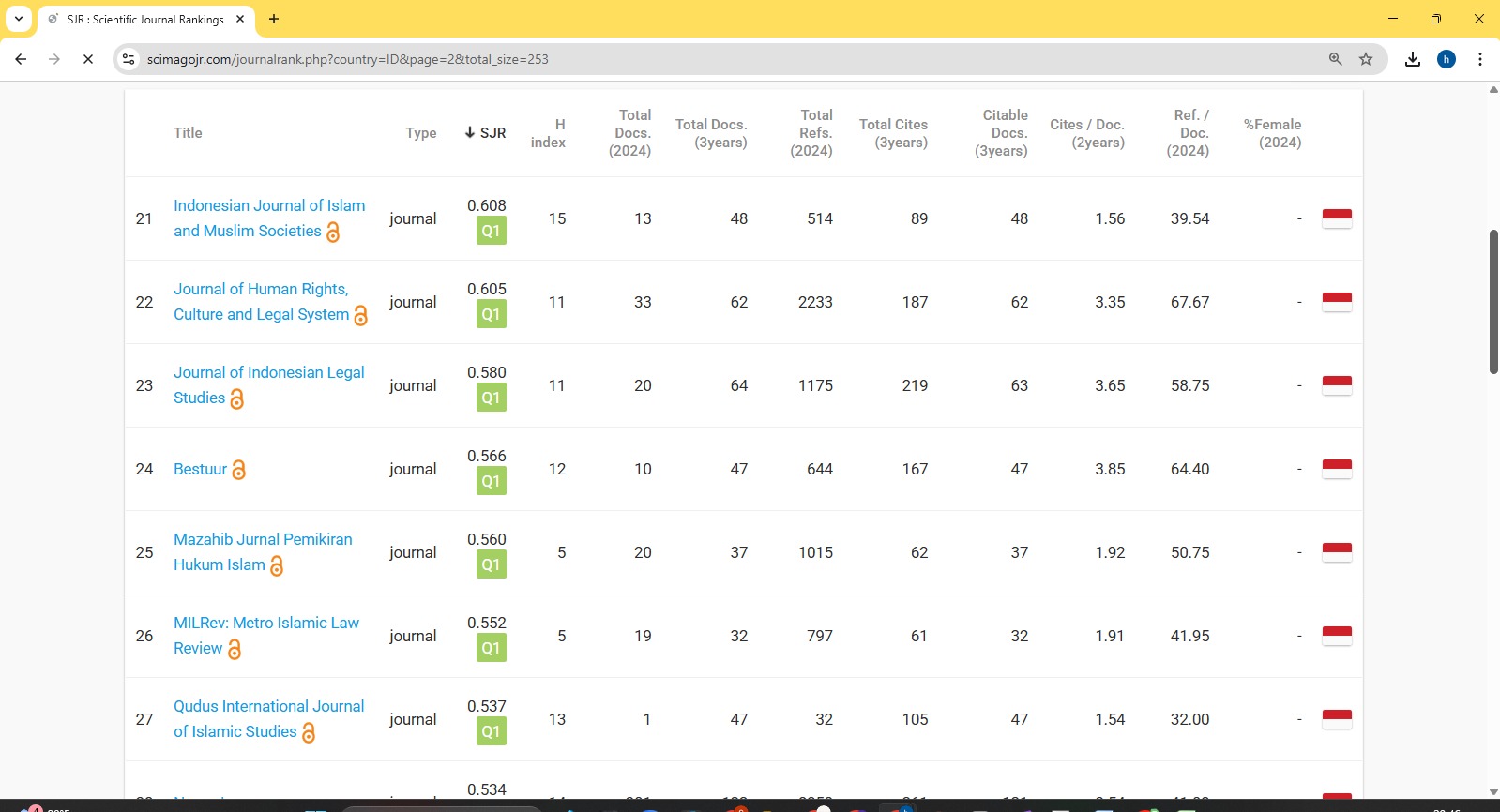Sort the table by the SJR column

(485, 133)
